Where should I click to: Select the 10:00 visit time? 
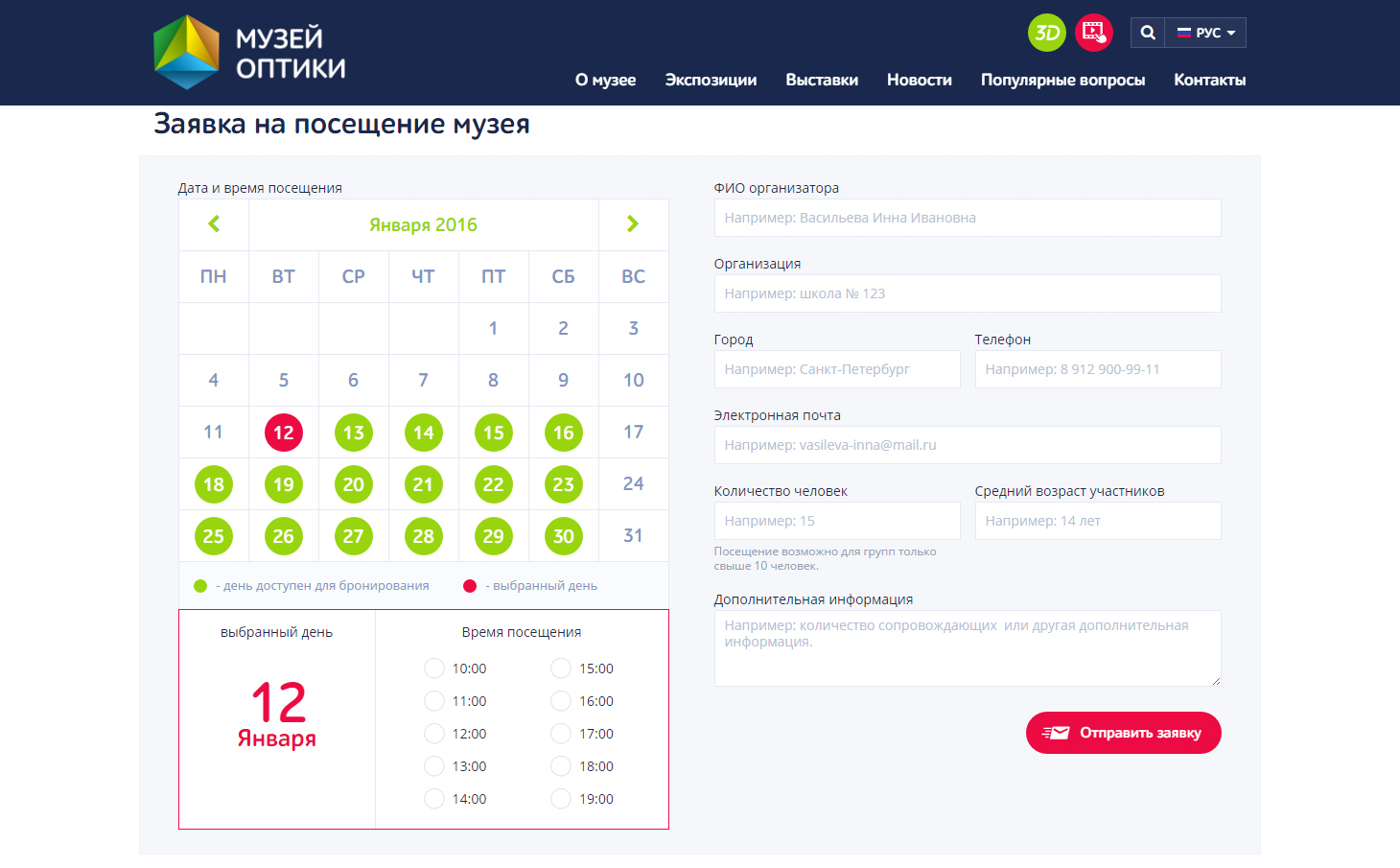tap(434, 669)
